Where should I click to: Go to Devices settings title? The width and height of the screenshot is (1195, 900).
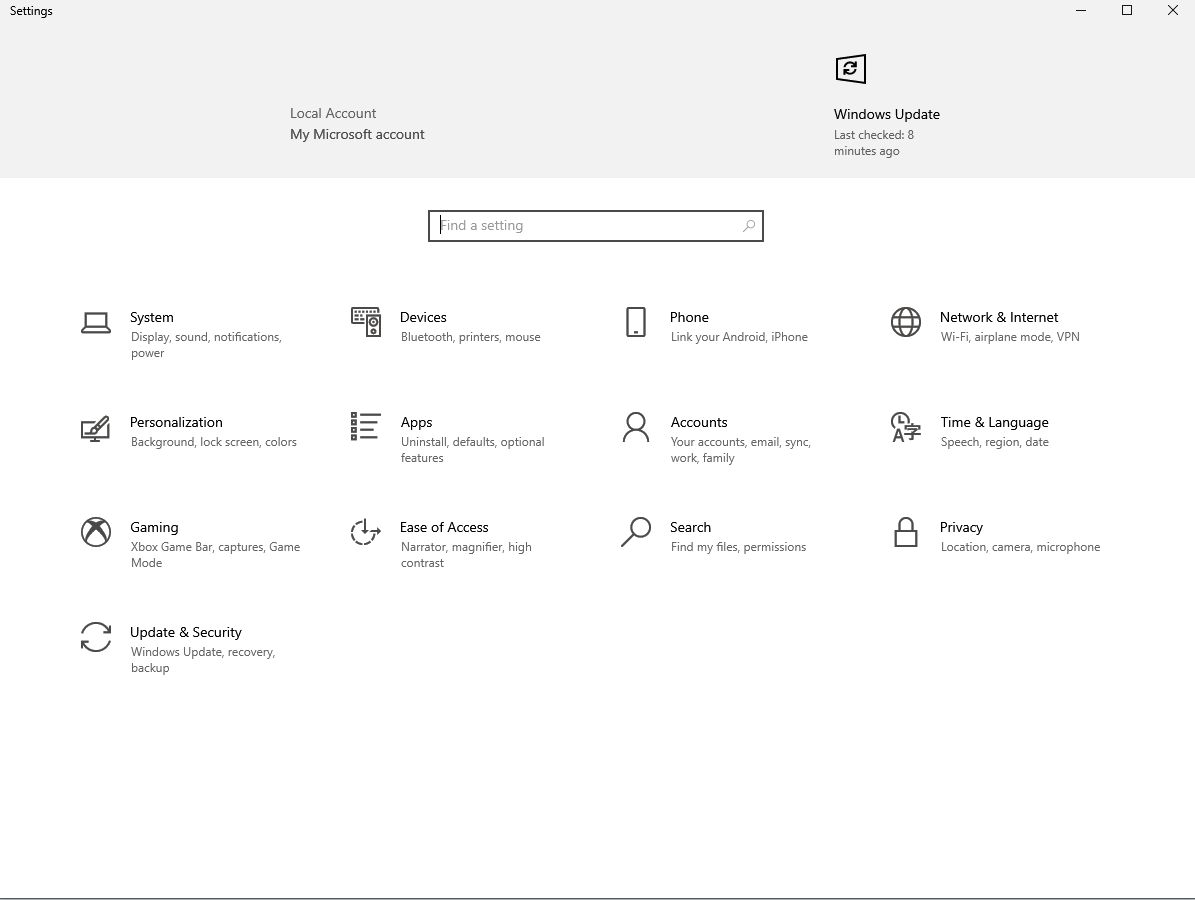423,317
